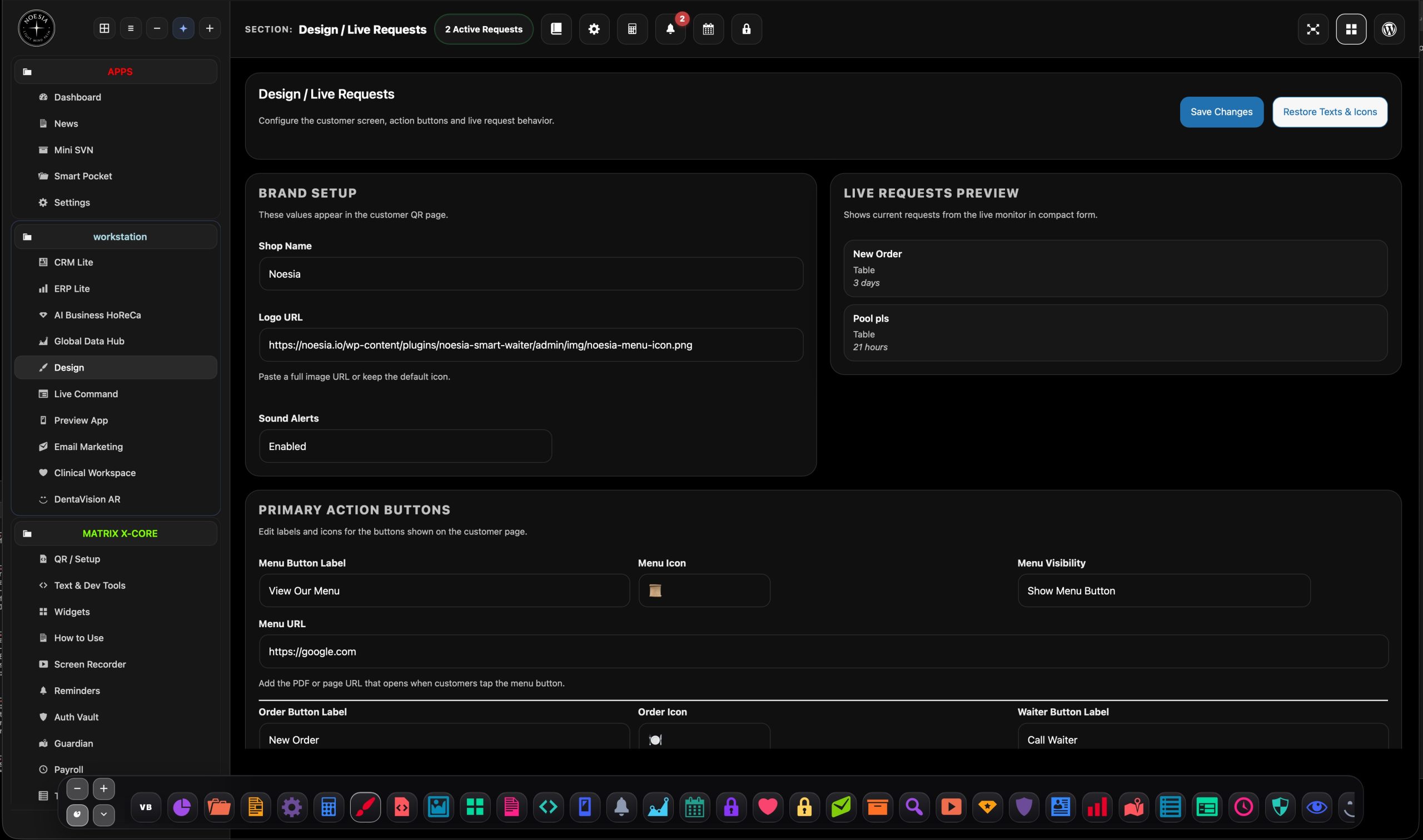Open Live Command in the sidebar

coord(116,394)
